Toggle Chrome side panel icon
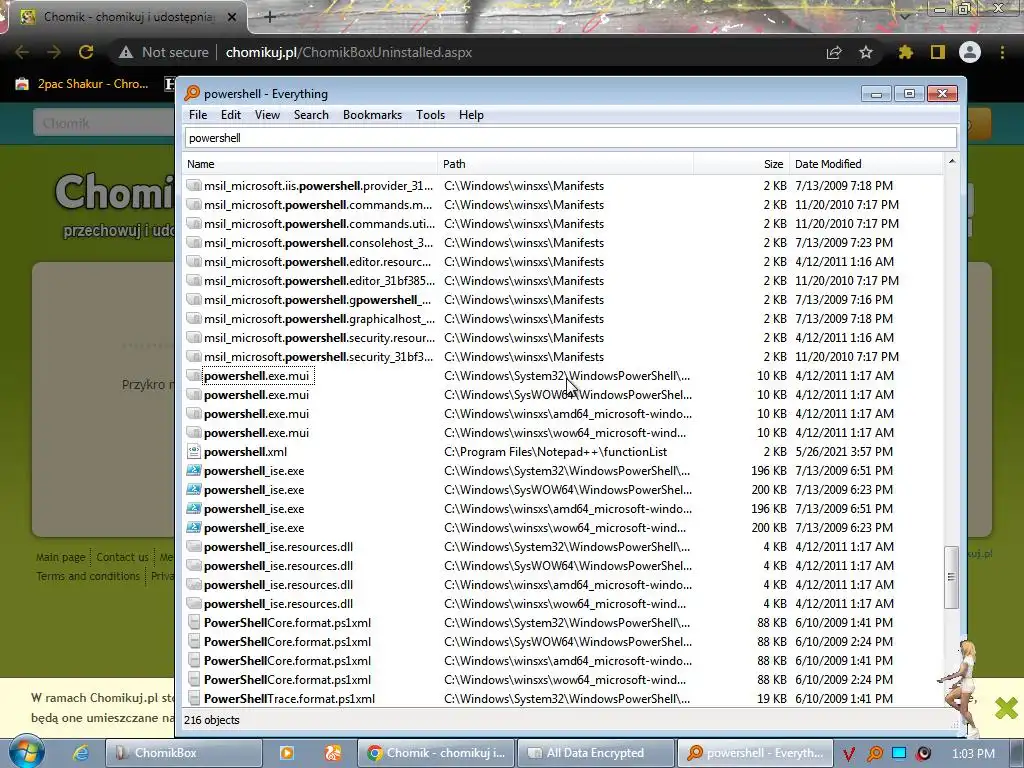The width and height of the screenshot is (1024, 768). pyautogui.click(x=938, y=52)
